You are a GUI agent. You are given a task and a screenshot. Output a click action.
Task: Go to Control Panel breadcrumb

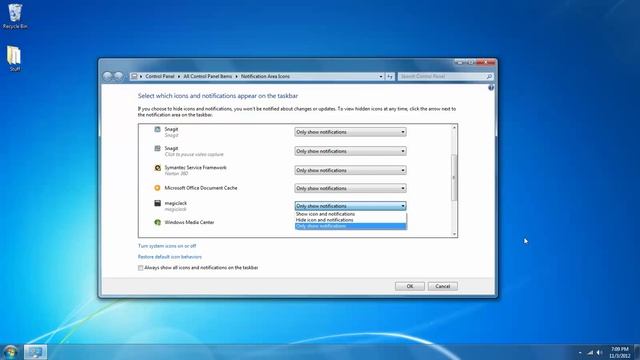coord(160,76)
